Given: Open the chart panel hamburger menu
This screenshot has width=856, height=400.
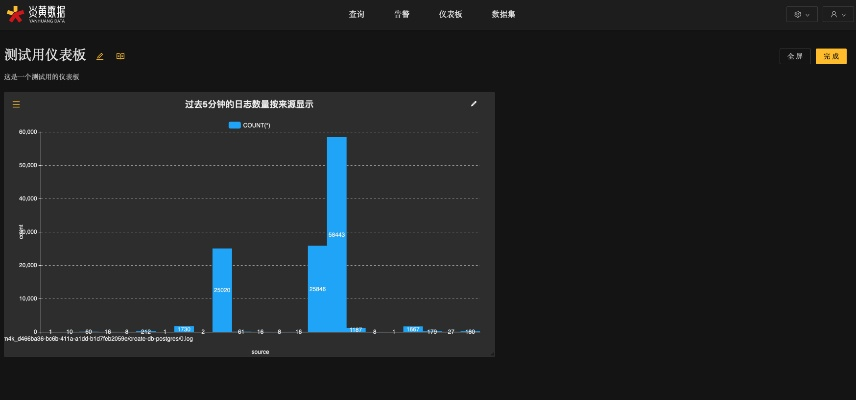Looking at the screenshot, I should (x=16, y=104).
